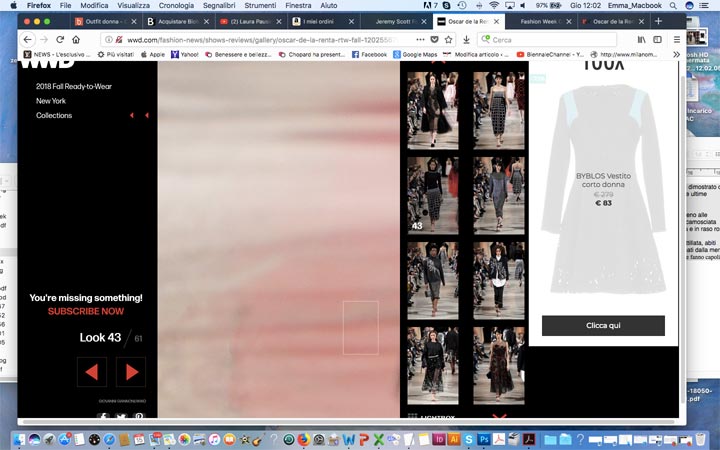Go to the next look arrow

pos(131,372)
